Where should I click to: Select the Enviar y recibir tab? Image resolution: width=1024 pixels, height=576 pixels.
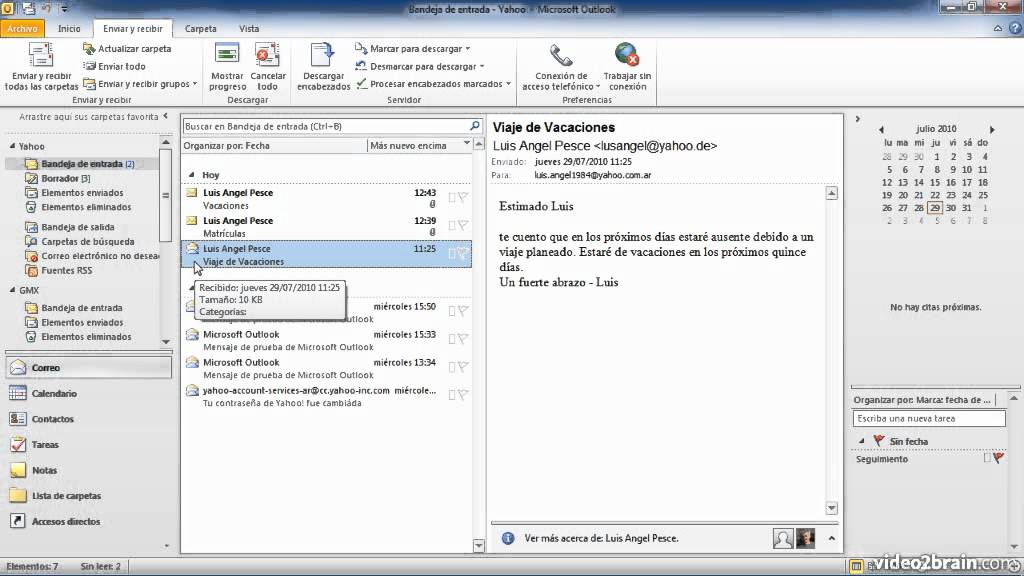pos(133,29)
